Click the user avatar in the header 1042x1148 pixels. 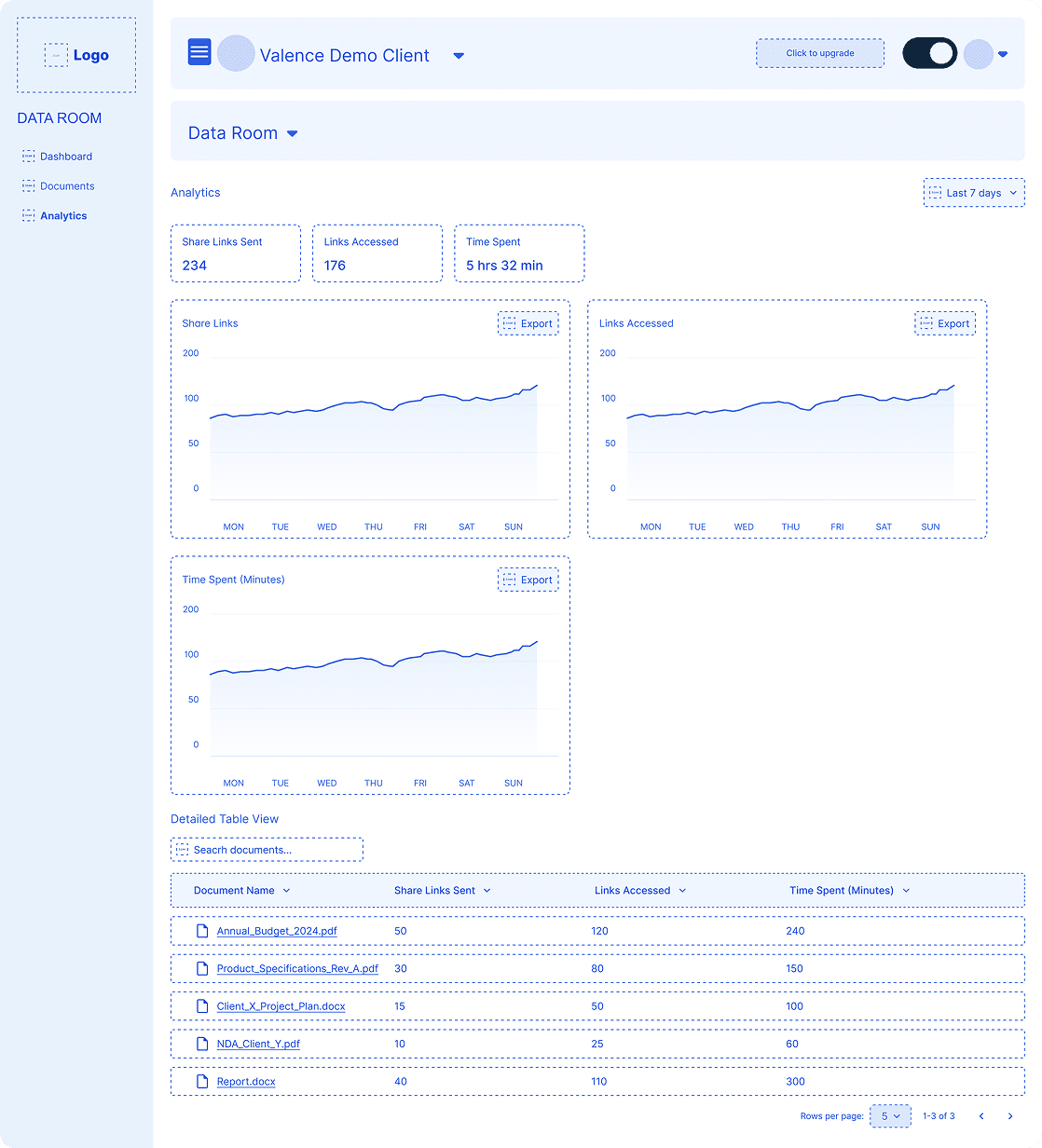[x=978, y=54]
